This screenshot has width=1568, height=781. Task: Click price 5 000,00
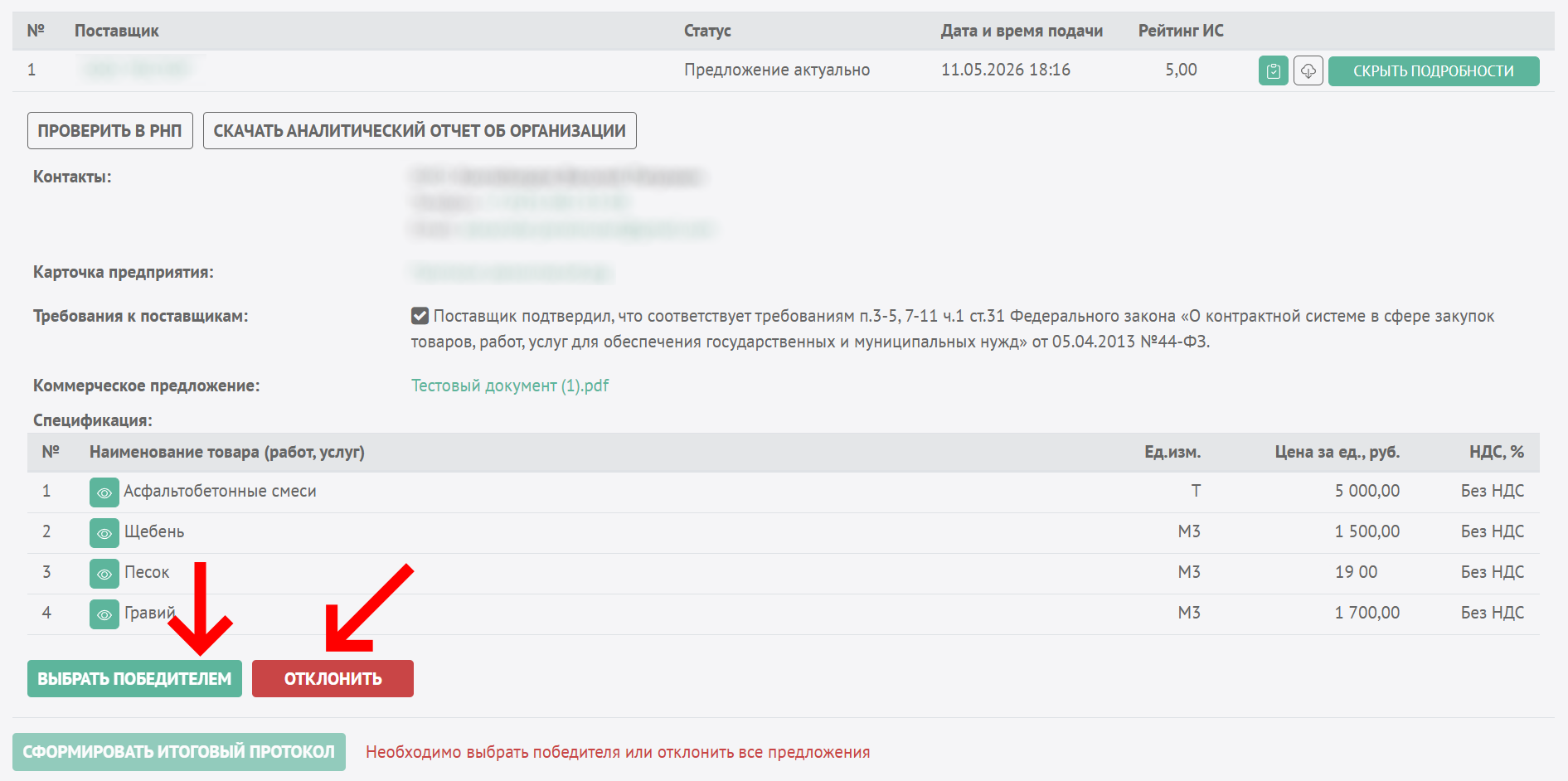(x=1367, y=491)
